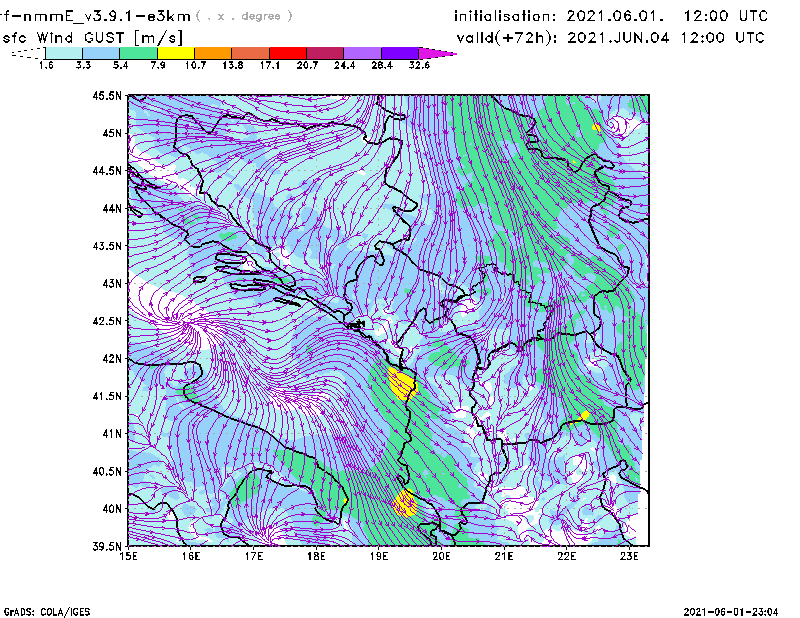Click the "valid(+72h):" label
800x618 pixels.
[x=507, y=38]
